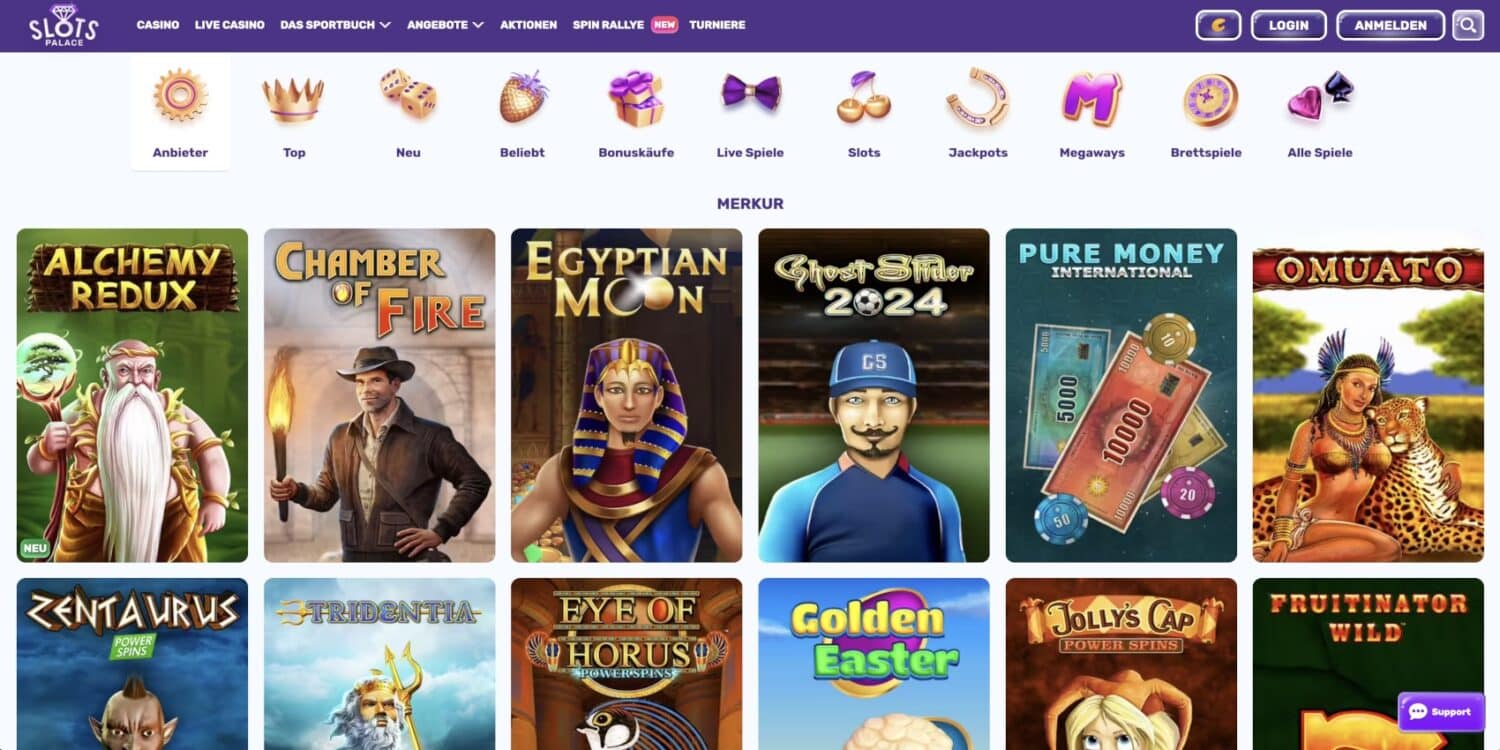
Task: Click the Login button
Action: [x=1289, y=25]
